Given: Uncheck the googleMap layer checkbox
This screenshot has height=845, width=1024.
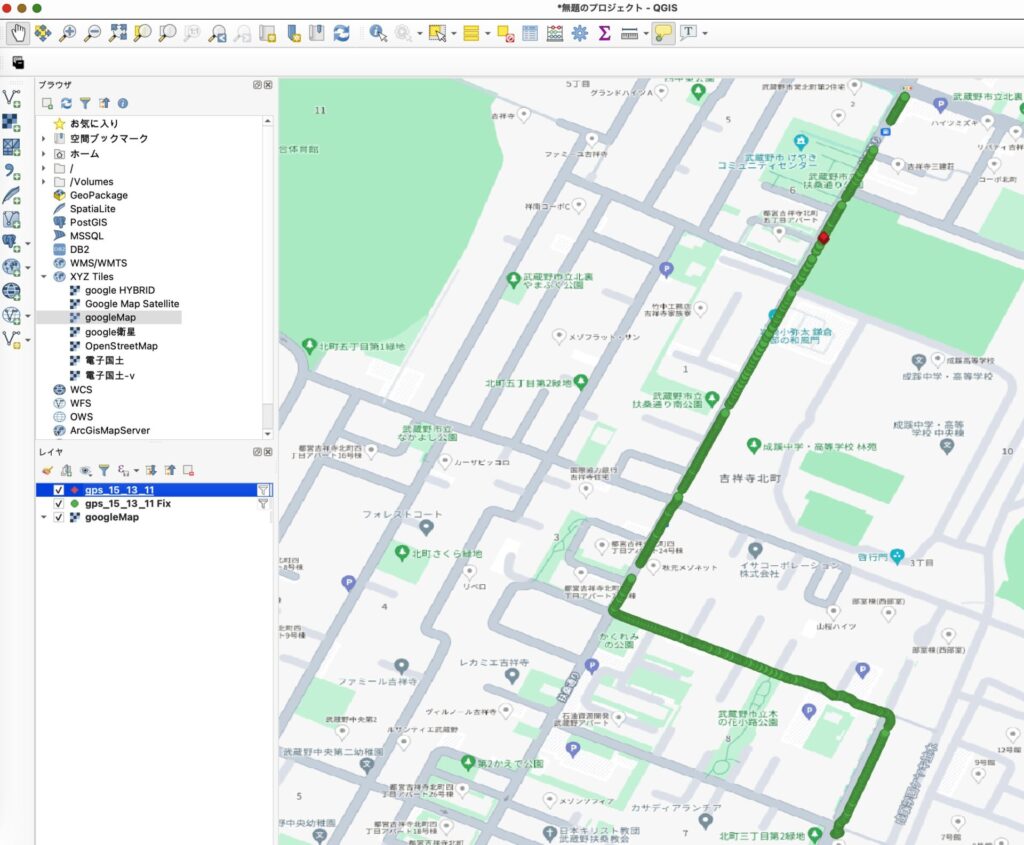Looking at the screenshot, I should 59,517.
